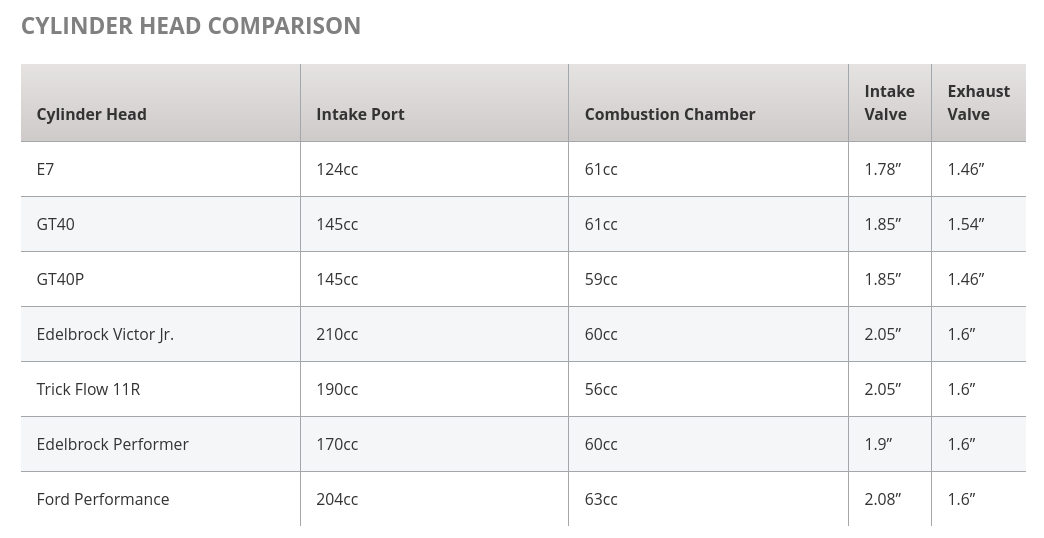
Task: Select the Trick Flow 11R cell
Action: pos(88,389)
